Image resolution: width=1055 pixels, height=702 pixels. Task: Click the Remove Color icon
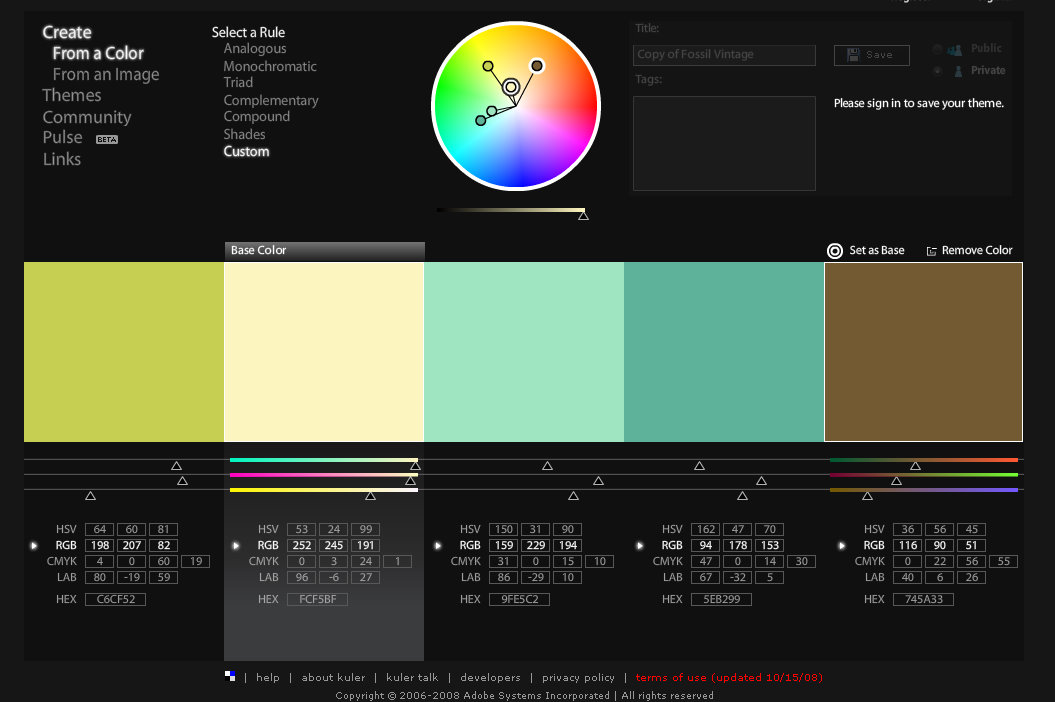[x=932, y=251]
